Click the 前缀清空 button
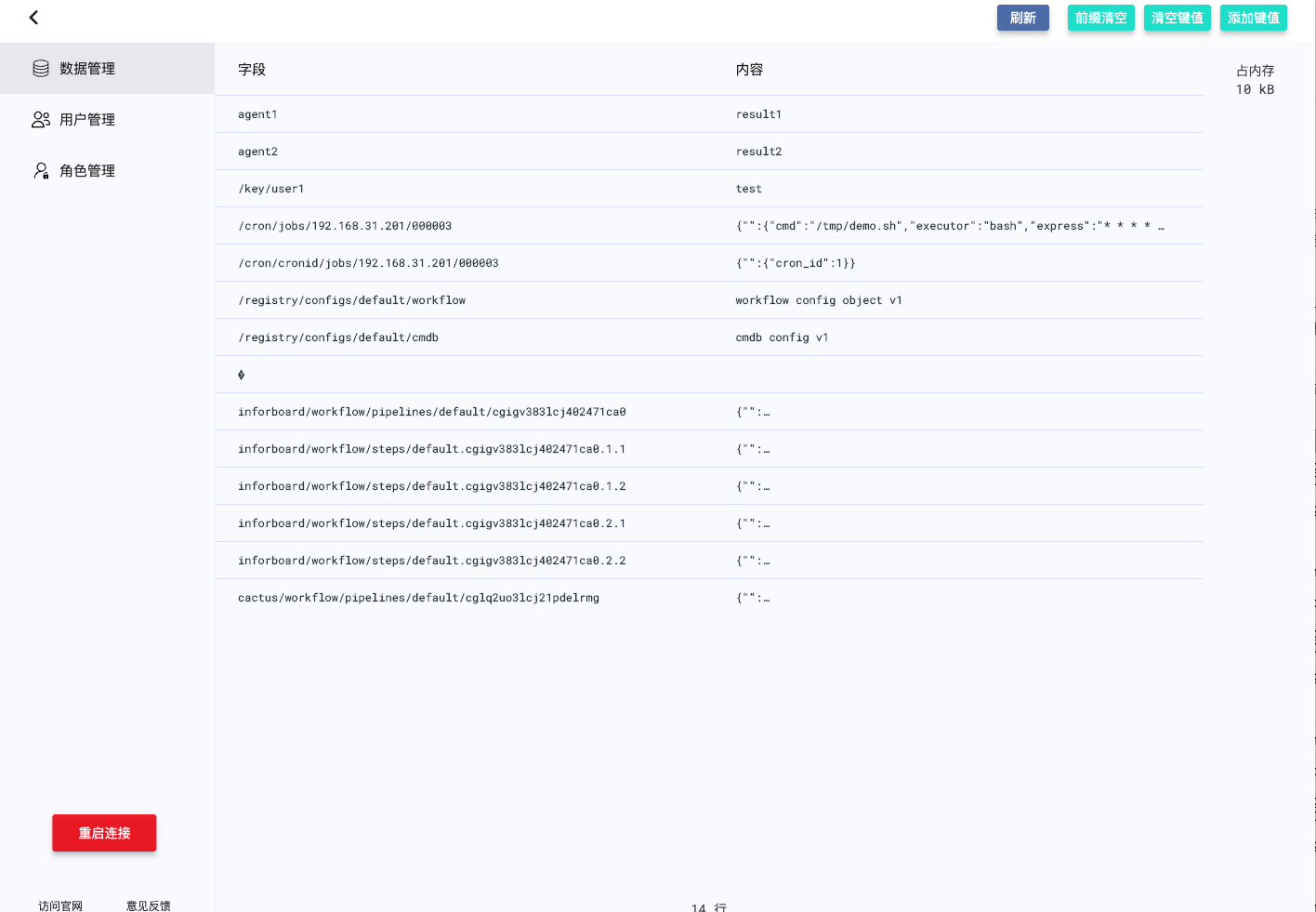This screenshot has width=1316, height=912. [x=1101, y=18]
